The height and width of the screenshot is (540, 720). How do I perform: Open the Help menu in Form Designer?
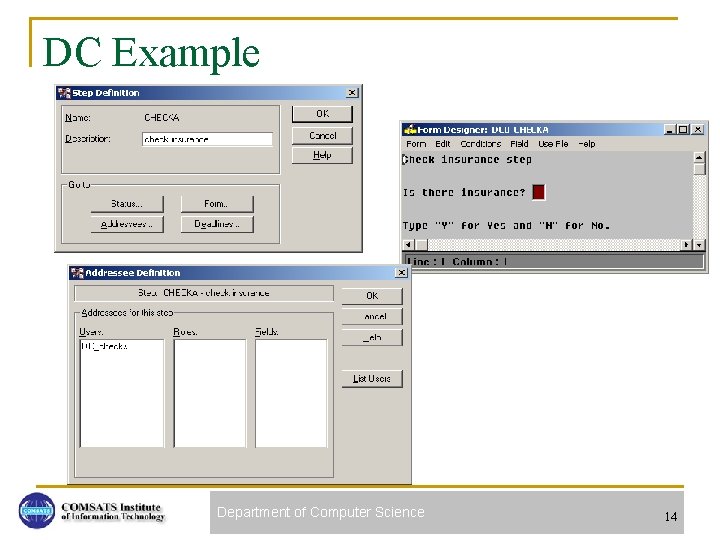587,144
